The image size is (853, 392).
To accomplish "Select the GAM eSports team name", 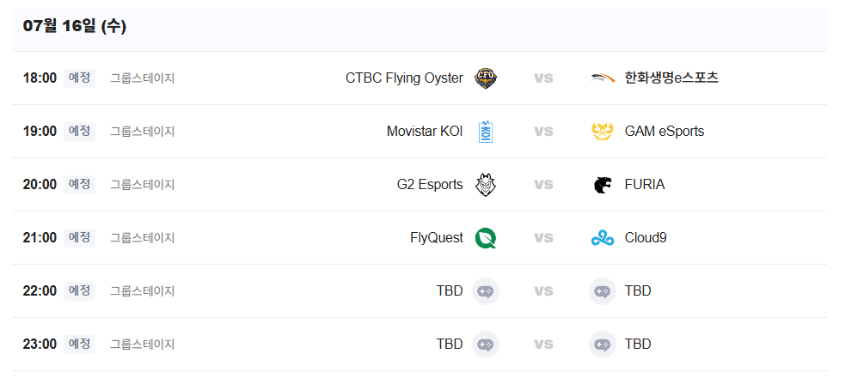I will (664, 132).
